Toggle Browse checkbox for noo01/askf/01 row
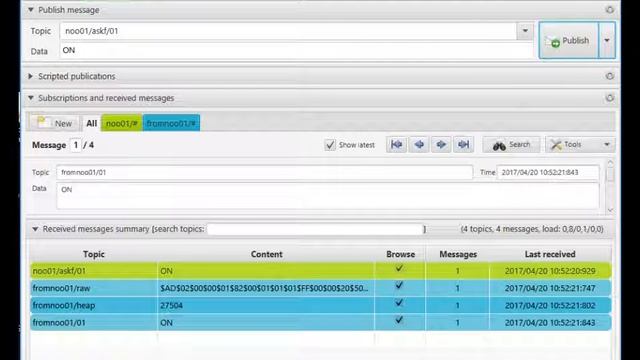The height and width of the screenshot is (360, 640). click(x=399, y=269)
